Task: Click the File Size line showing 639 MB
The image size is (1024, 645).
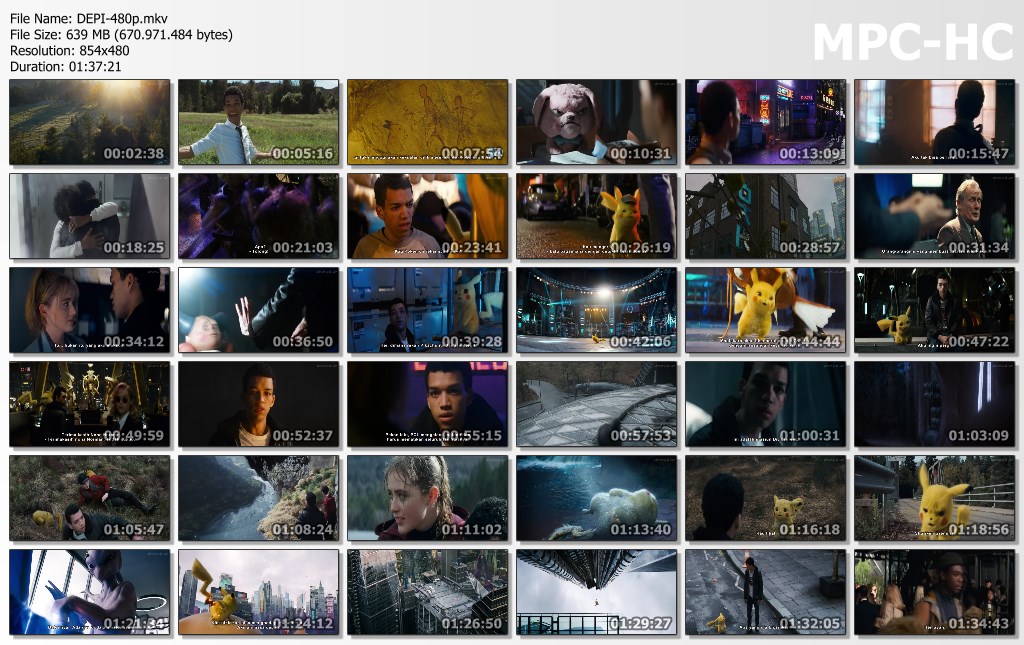Action: click(121, 35)
